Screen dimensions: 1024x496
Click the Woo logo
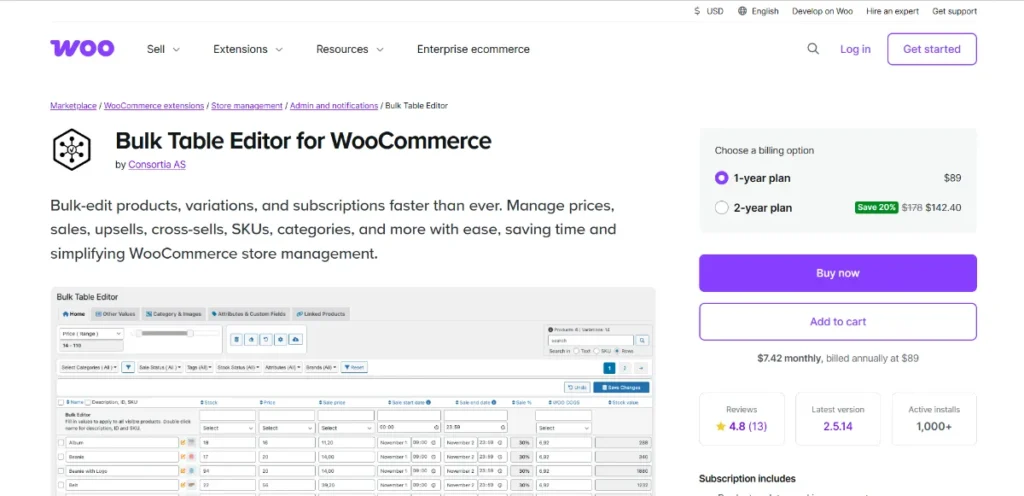[82, 48]
